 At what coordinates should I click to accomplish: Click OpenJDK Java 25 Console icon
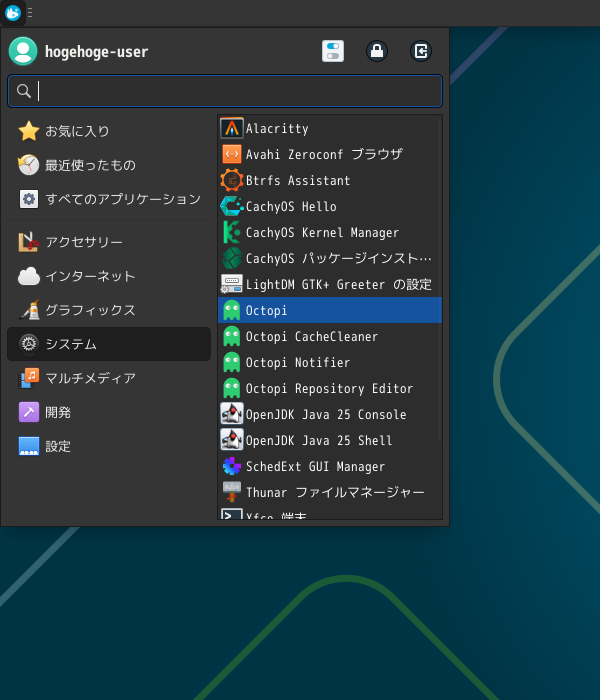232,414
